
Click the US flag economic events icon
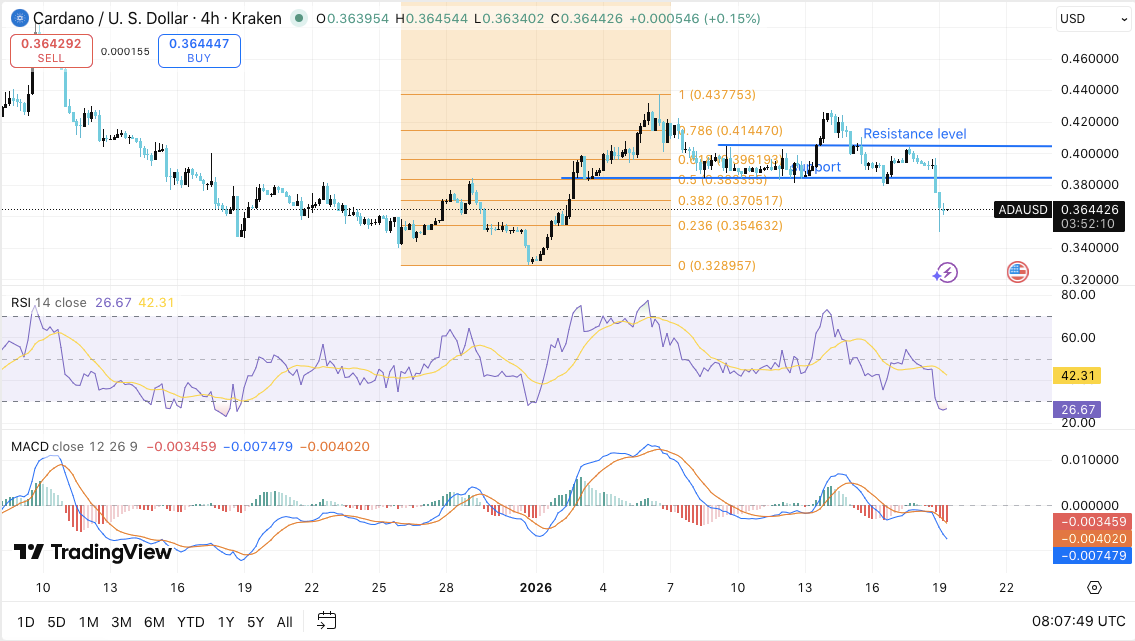click(x=1017, y=271)
